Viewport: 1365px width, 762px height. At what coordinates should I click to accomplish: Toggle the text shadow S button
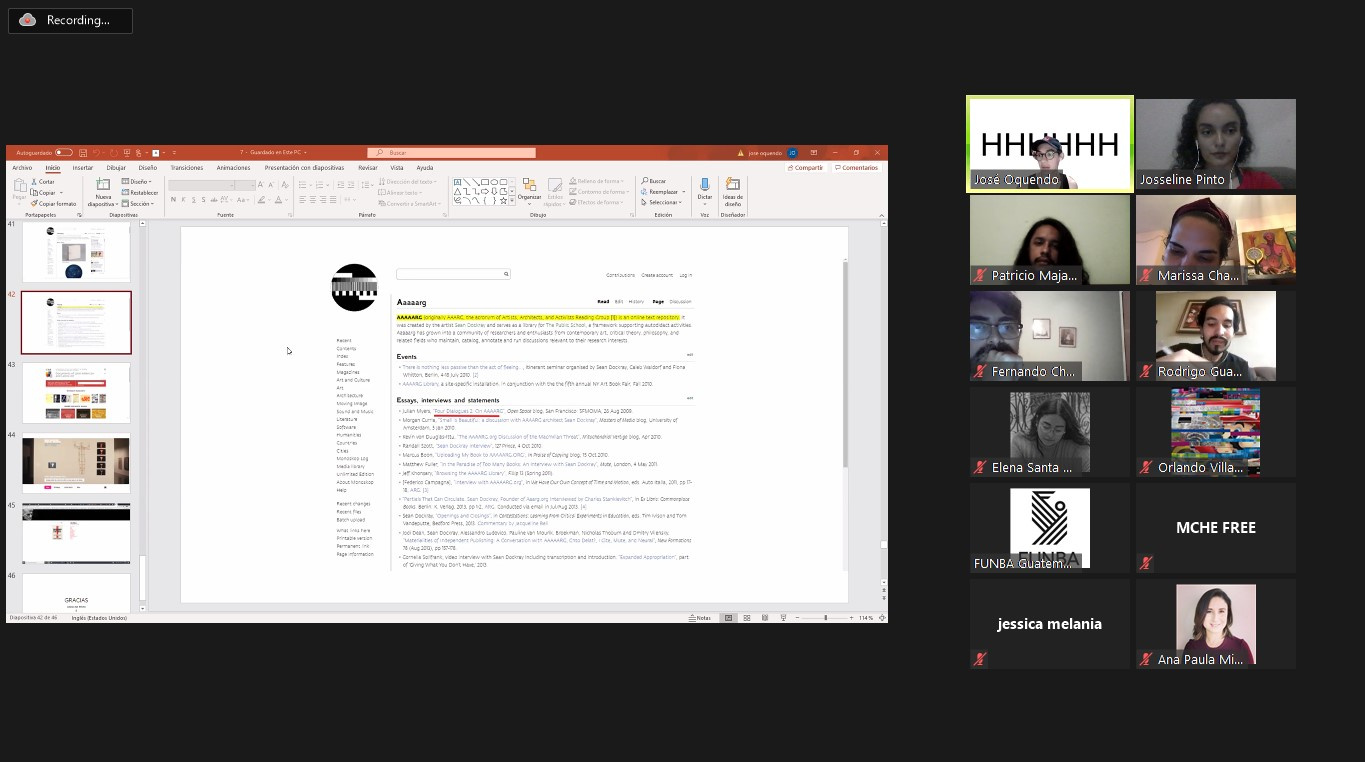coord(203,200)
